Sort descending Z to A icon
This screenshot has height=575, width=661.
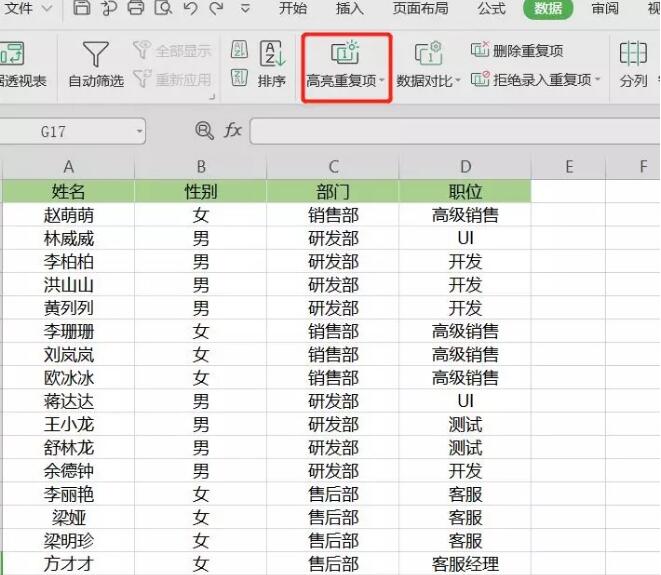pos(239,78)
